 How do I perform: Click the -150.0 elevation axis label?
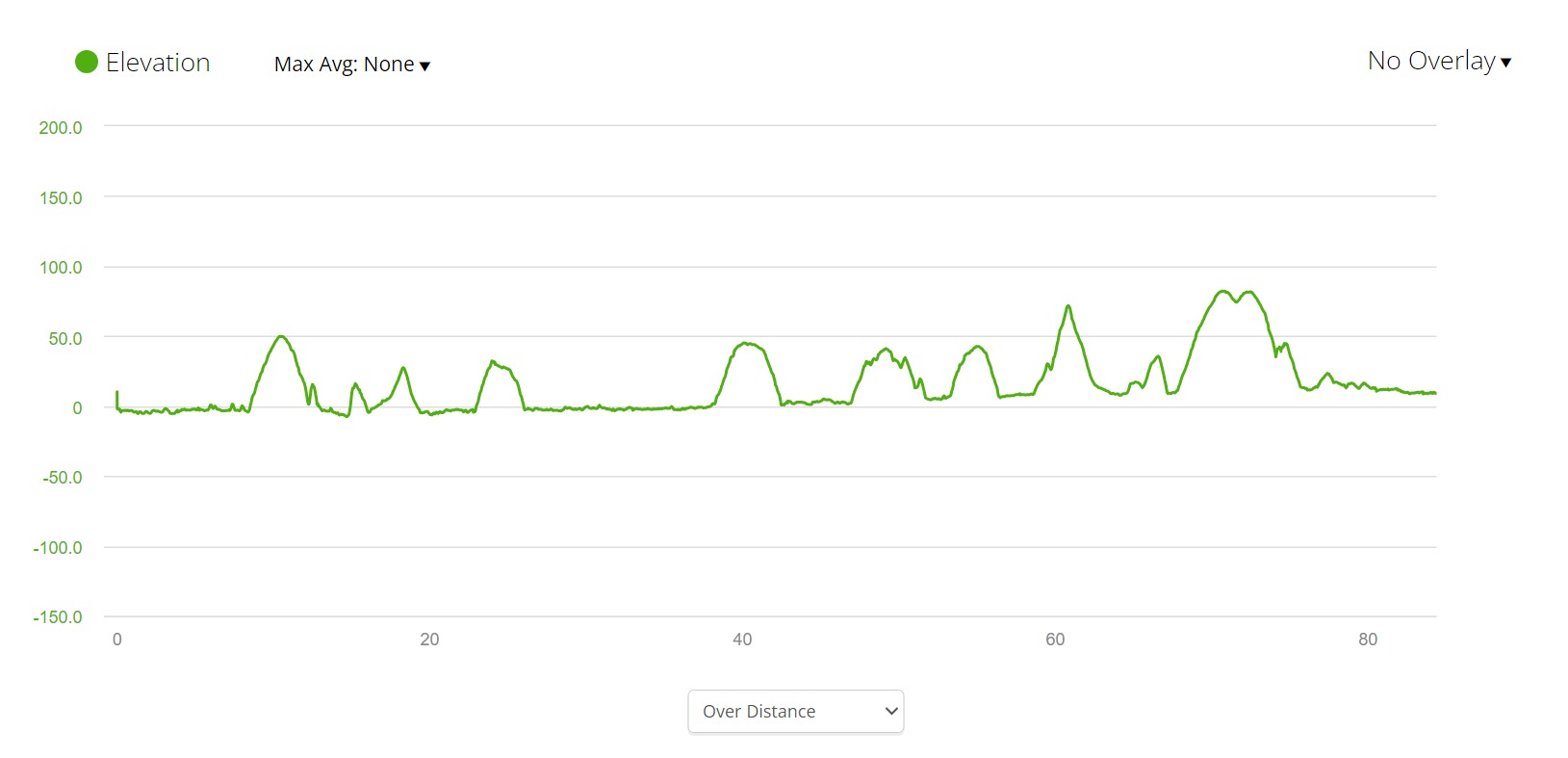pos(58,617)
